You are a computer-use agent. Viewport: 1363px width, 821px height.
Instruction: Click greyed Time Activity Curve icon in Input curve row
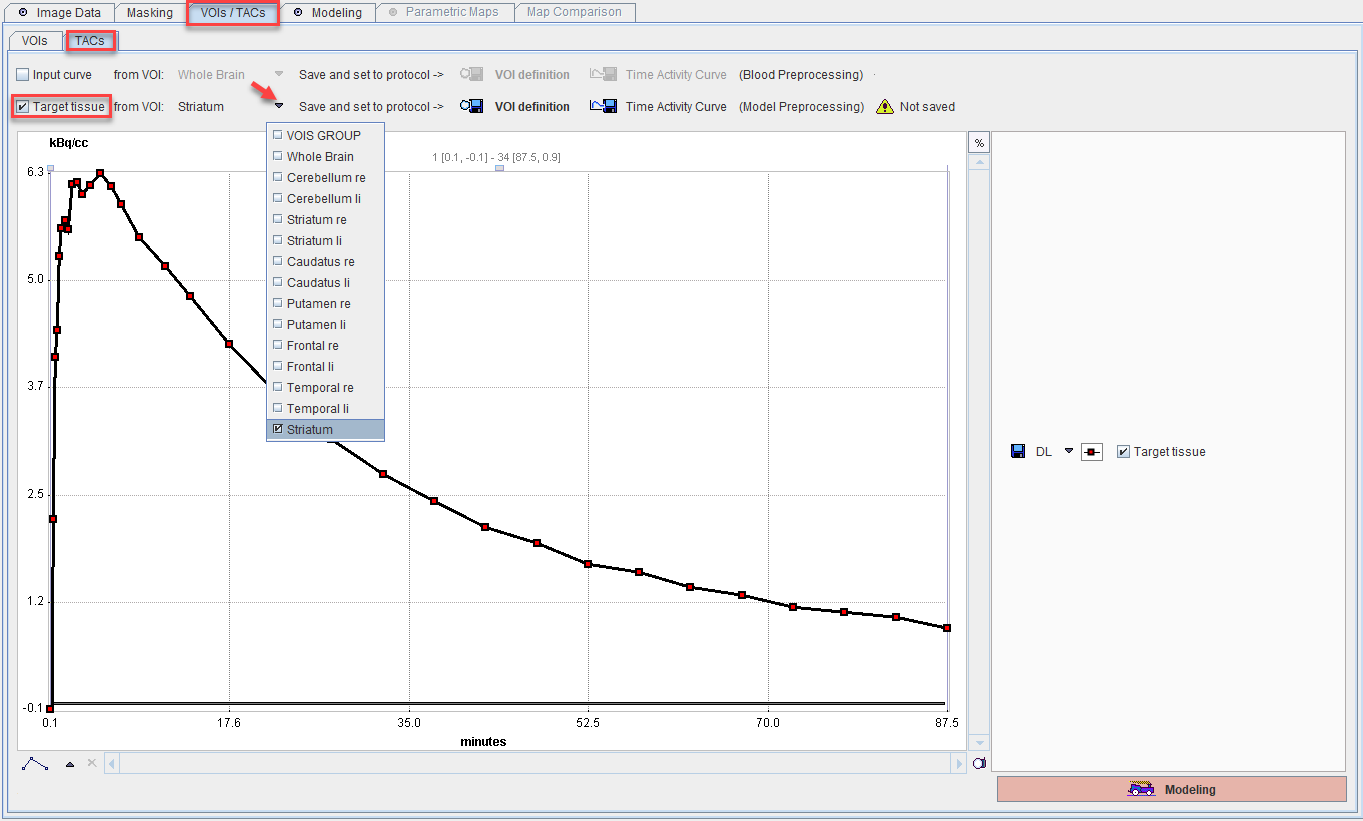pyautogui.click(x=603, y=74)
